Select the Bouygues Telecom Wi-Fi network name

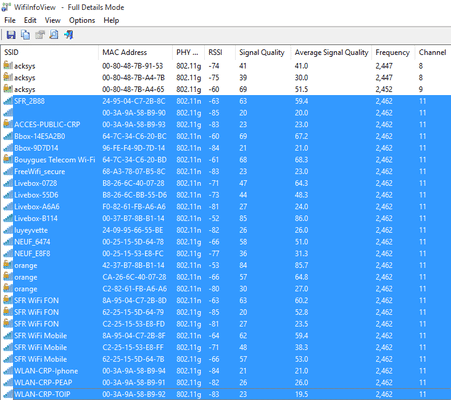tap(55, 160)
